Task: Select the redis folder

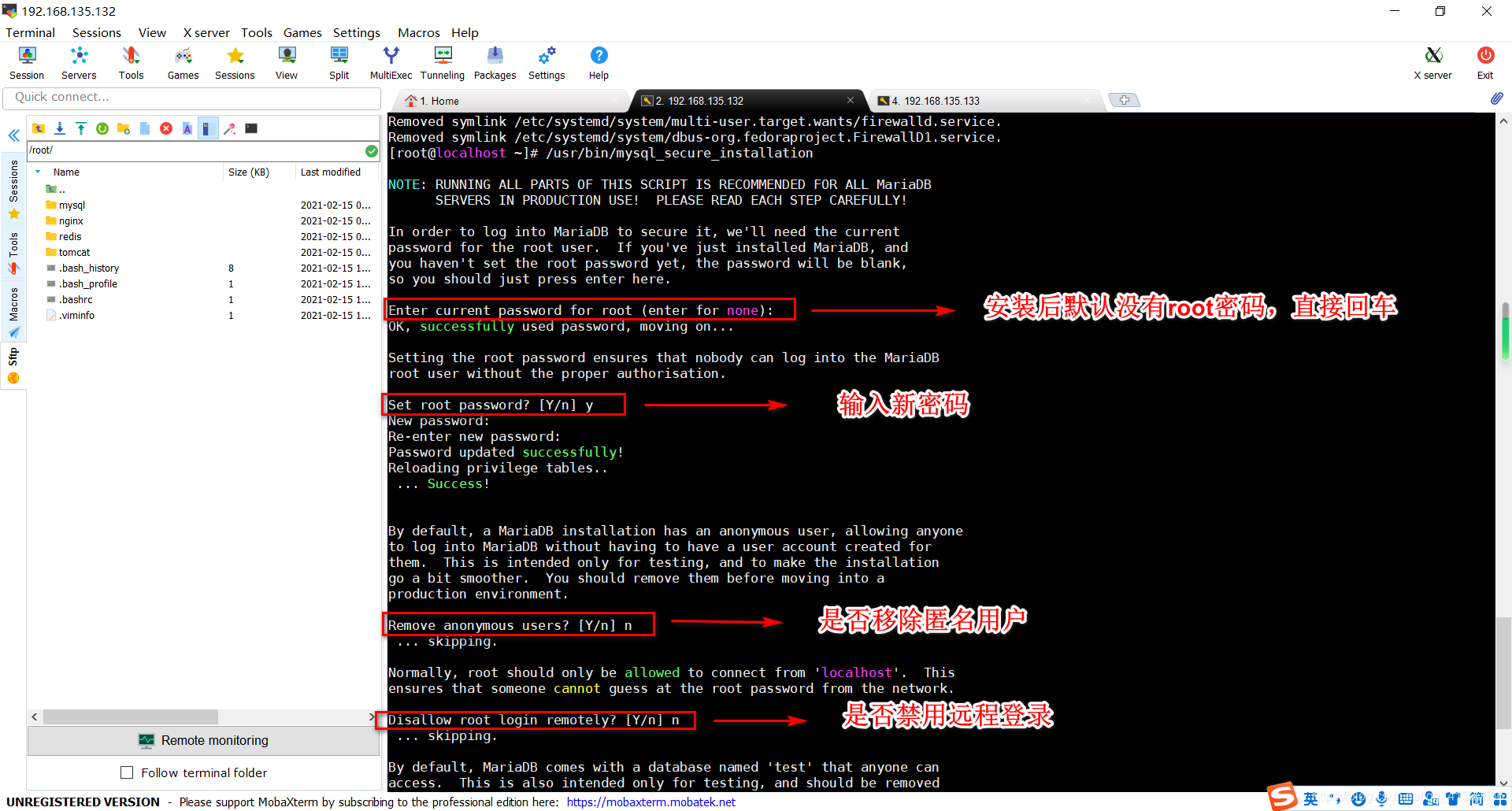Action: (70, 236)
